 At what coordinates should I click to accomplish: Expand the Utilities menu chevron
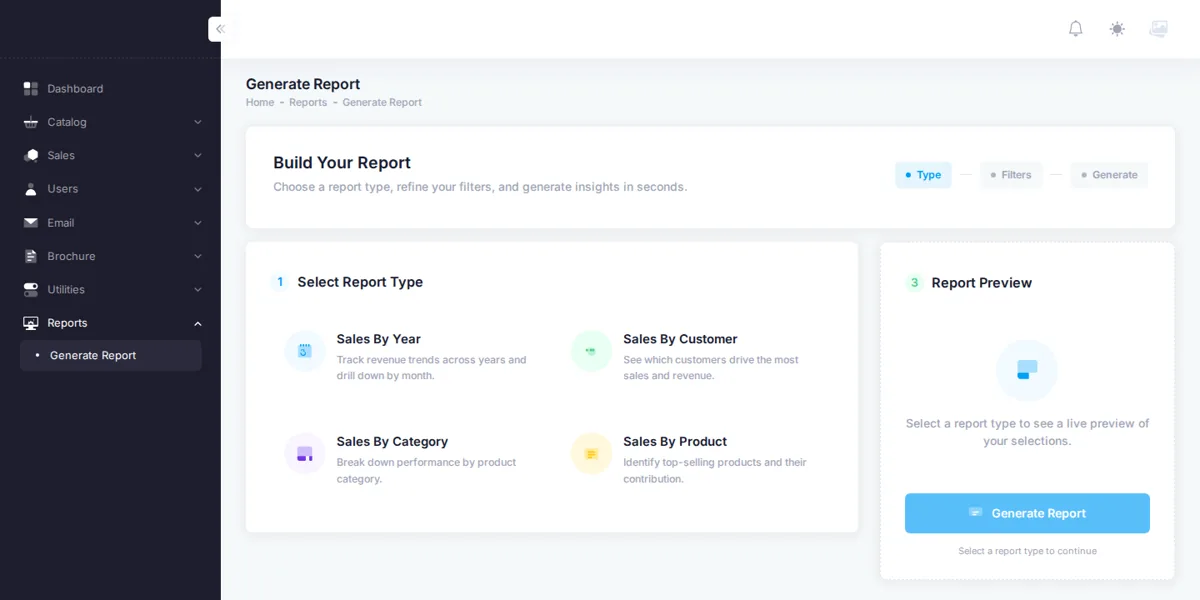coord(198,289)
